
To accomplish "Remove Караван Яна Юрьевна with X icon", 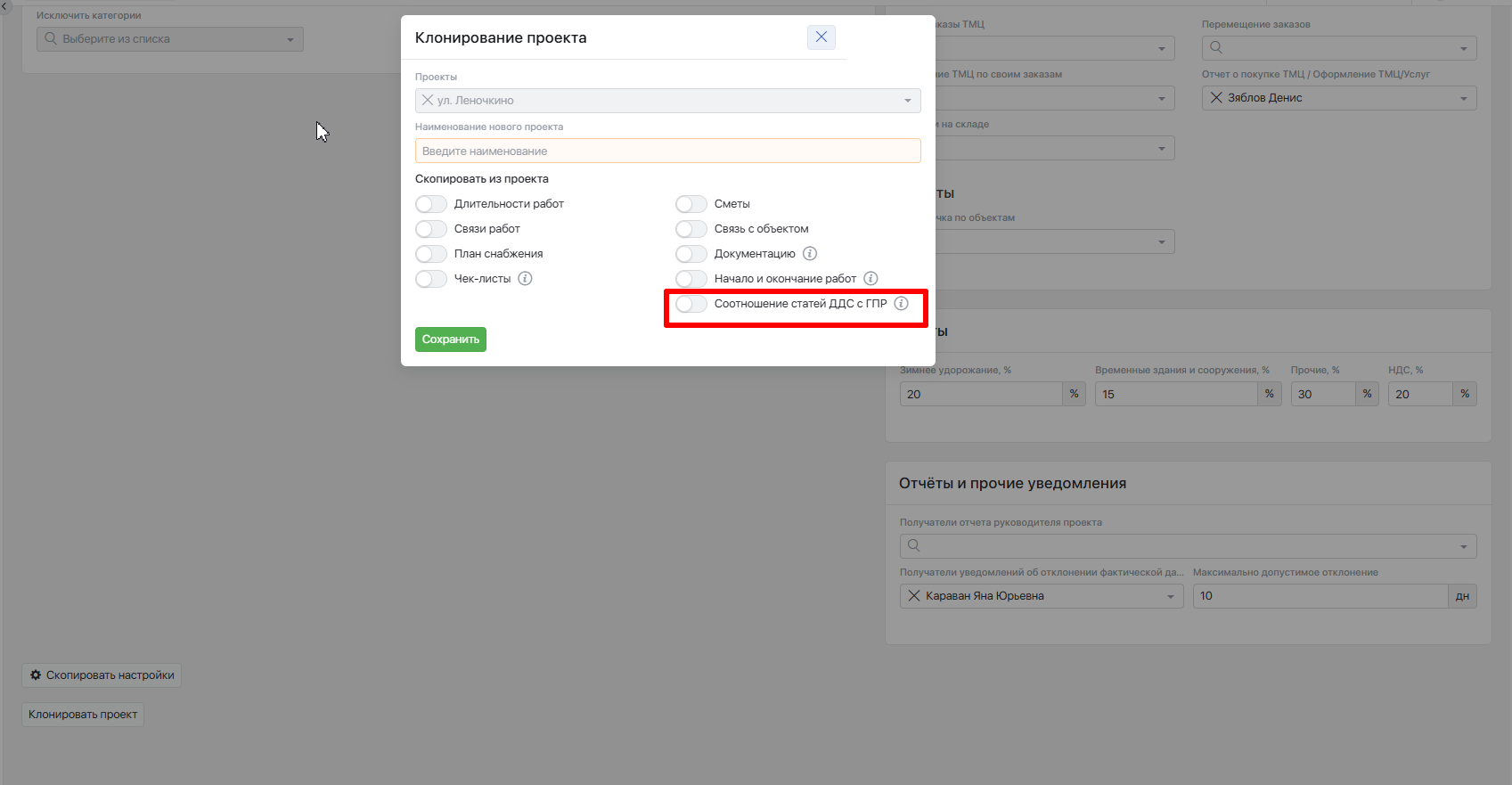I will pyautogui.click(x=913, y=596).
